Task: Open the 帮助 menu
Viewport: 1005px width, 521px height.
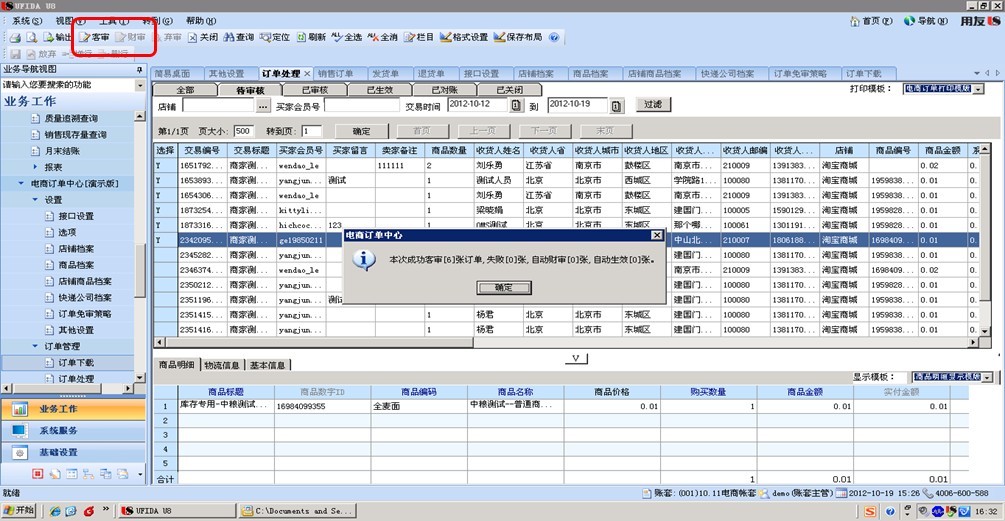Action: click(201, 21)
